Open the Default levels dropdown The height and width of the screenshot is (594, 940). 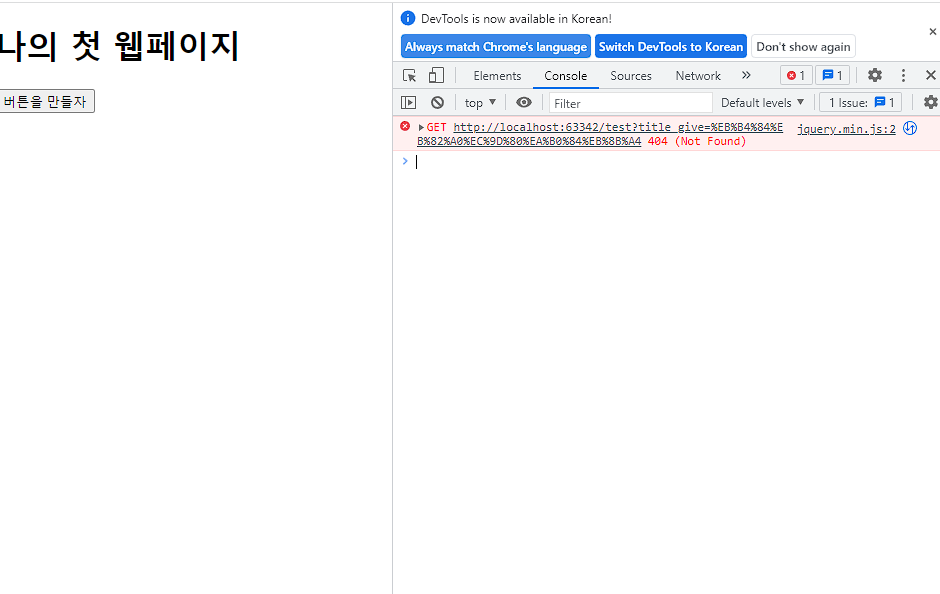point(762,102)
